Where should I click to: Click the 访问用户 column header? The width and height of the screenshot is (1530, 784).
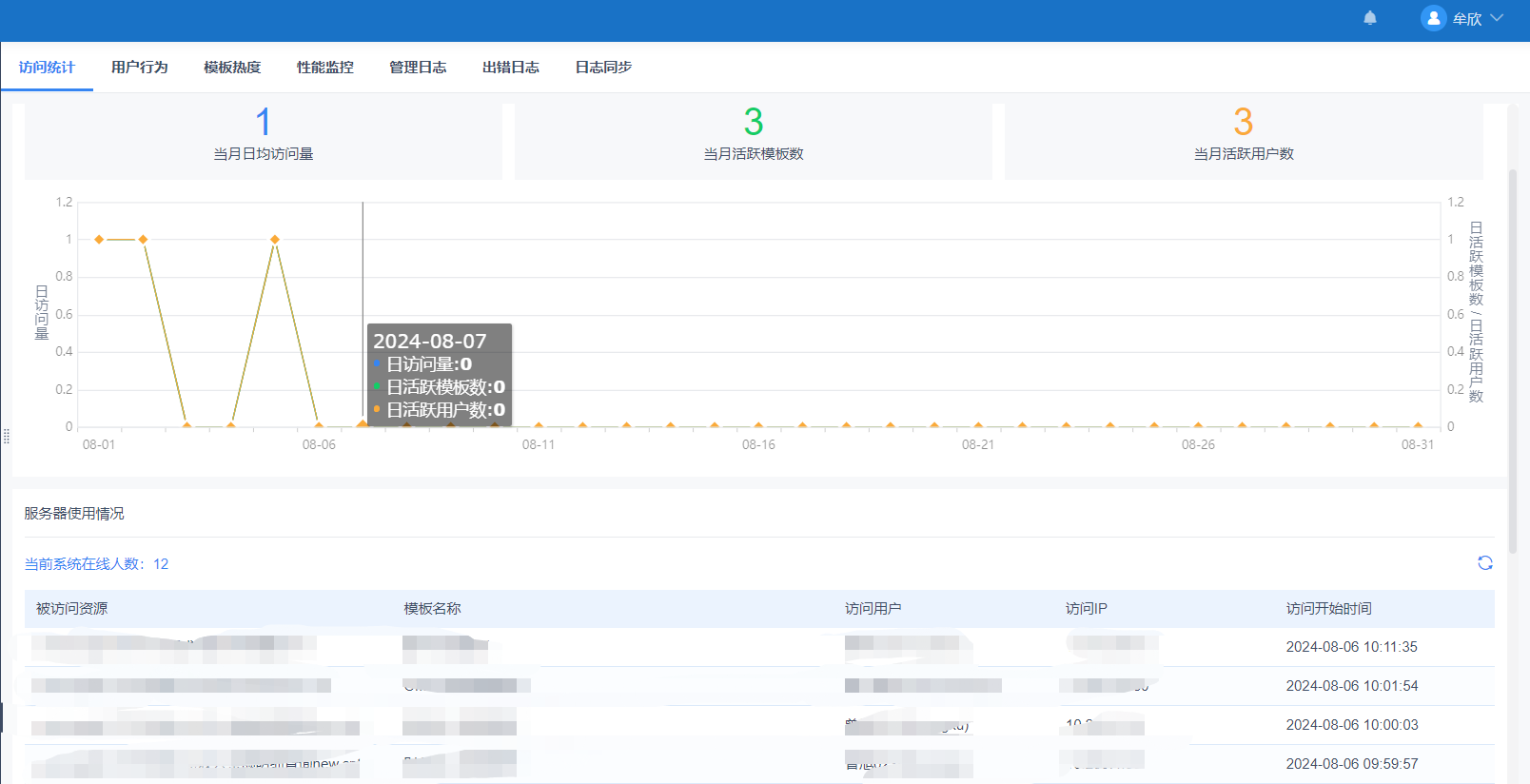coord(873,609)
